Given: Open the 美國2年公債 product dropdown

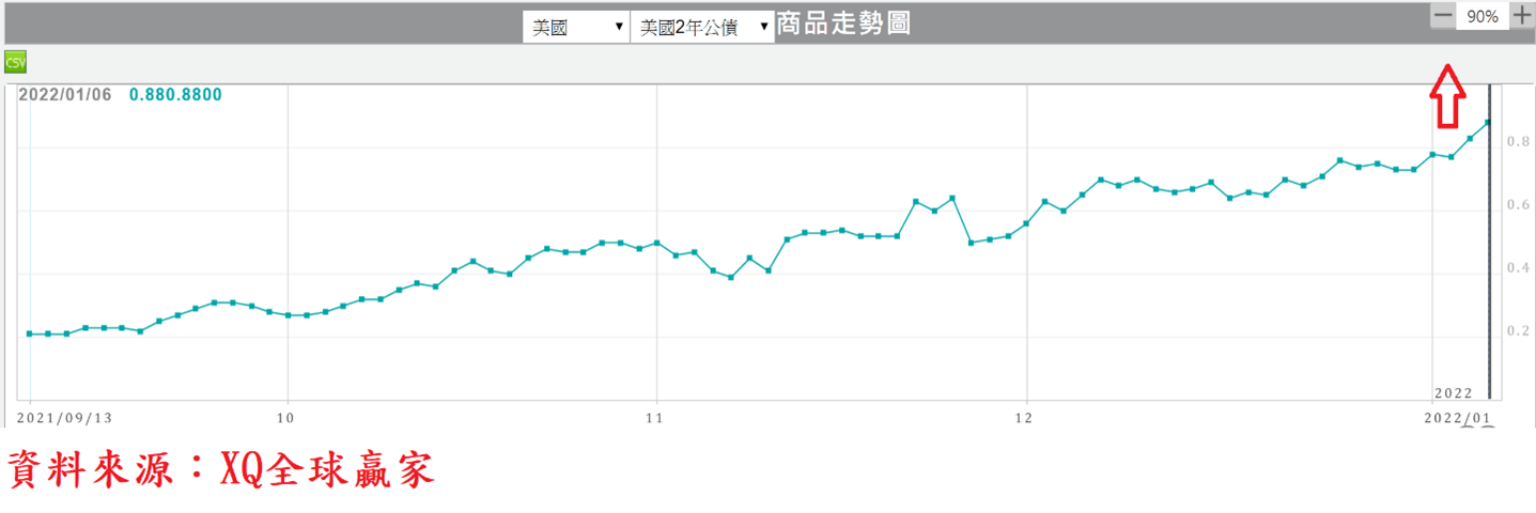Looking at the screenshot, I should 703,28.
